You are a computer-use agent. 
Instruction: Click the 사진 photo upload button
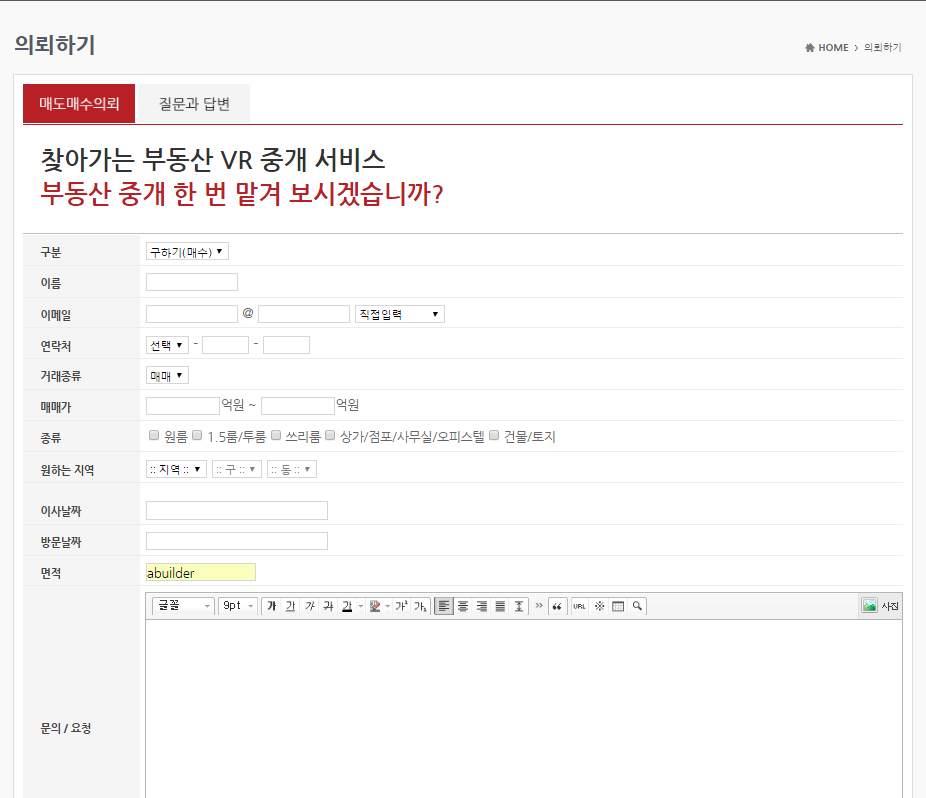880,606
